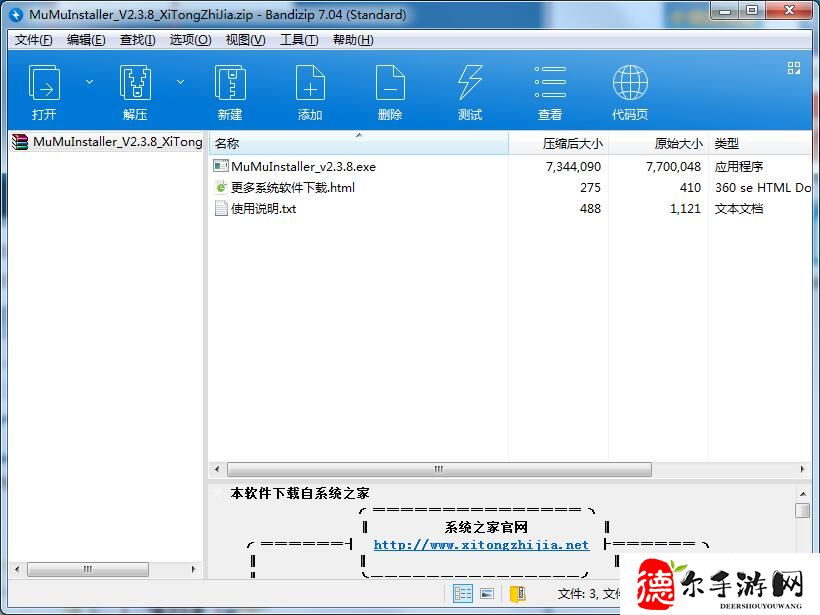Image resolution: width=820 pixels, height=615 pixels.
Task: Open the 查找(I) menu
Action: (138, 40)
